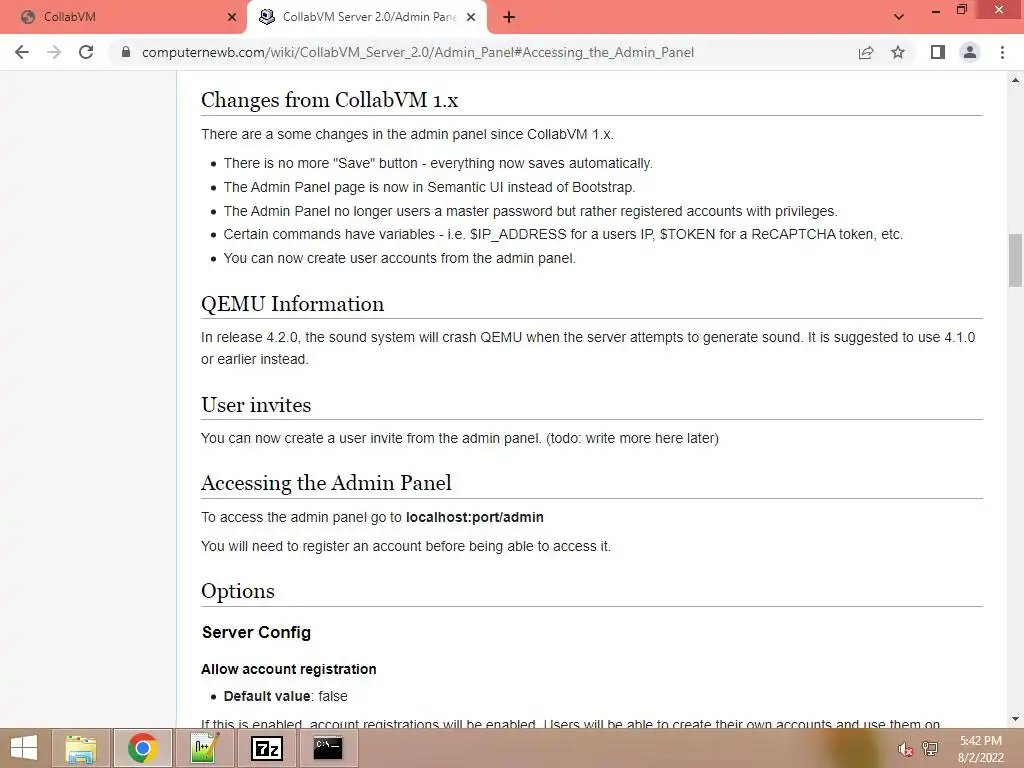Minimize the Chrome window
Viewport: 1024px width, 768px height.
click(x=936, y=10)
